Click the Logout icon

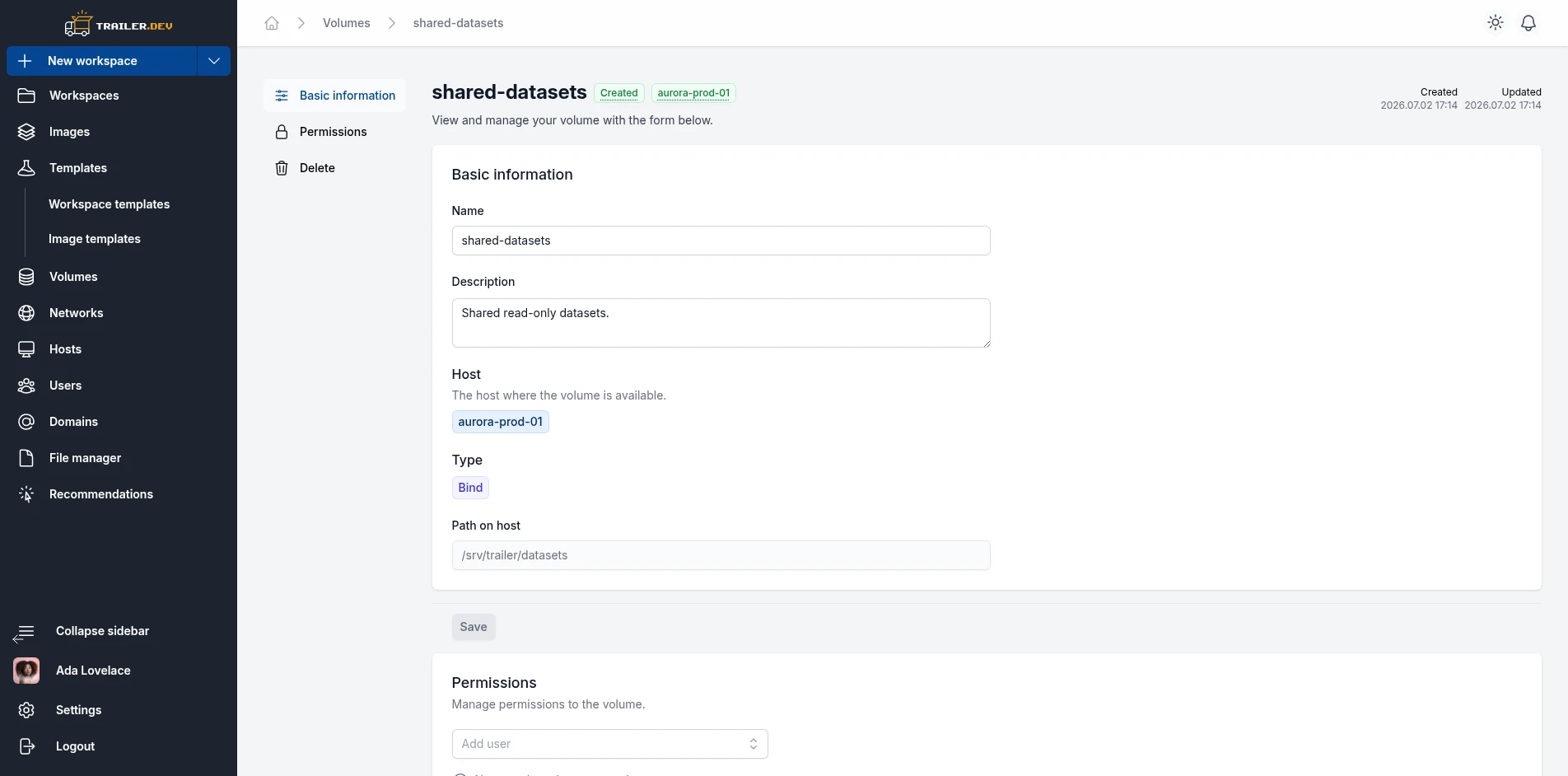coord(26,746)
